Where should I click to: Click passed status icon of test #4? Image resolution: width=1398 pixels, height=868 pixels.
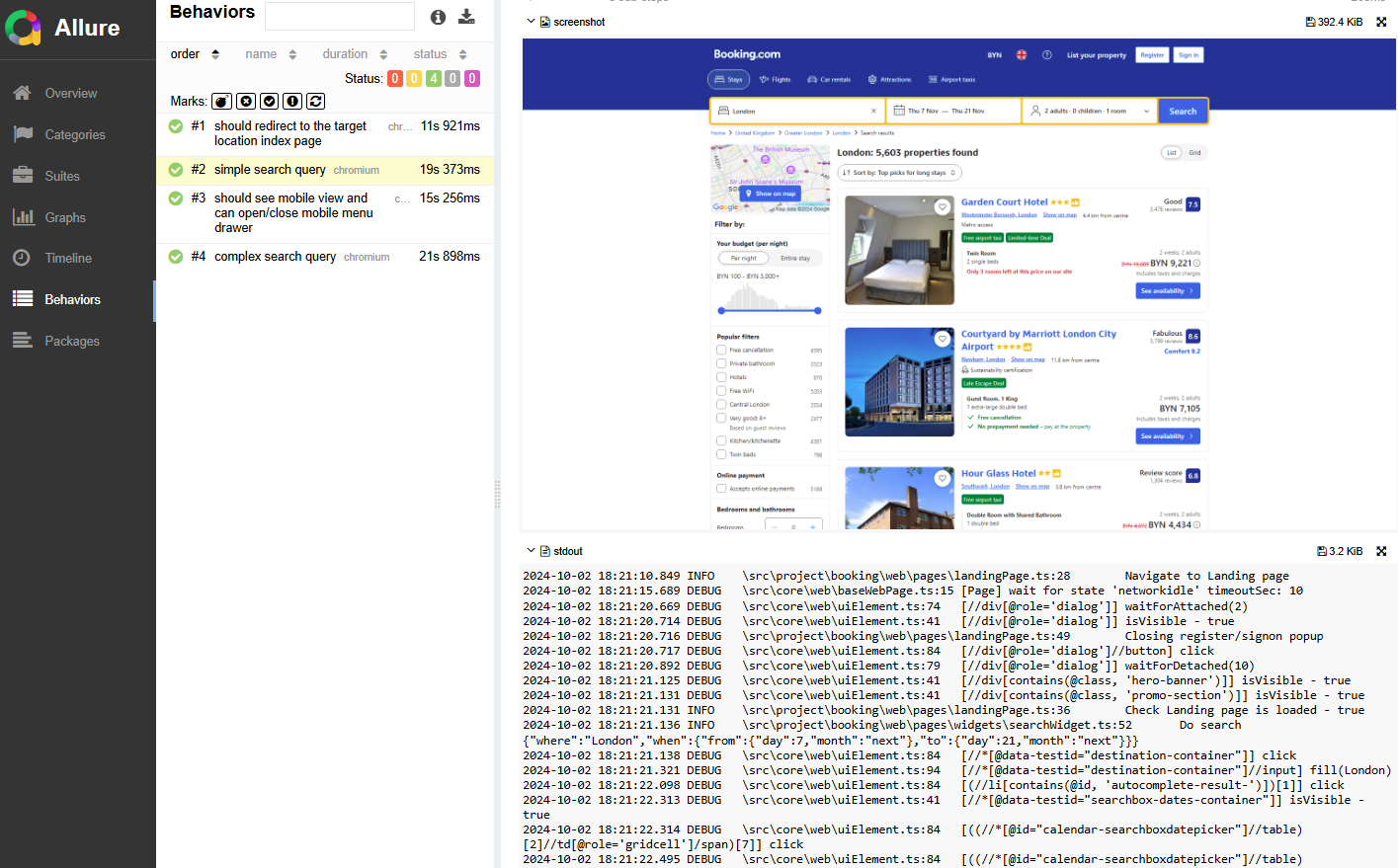176,257
